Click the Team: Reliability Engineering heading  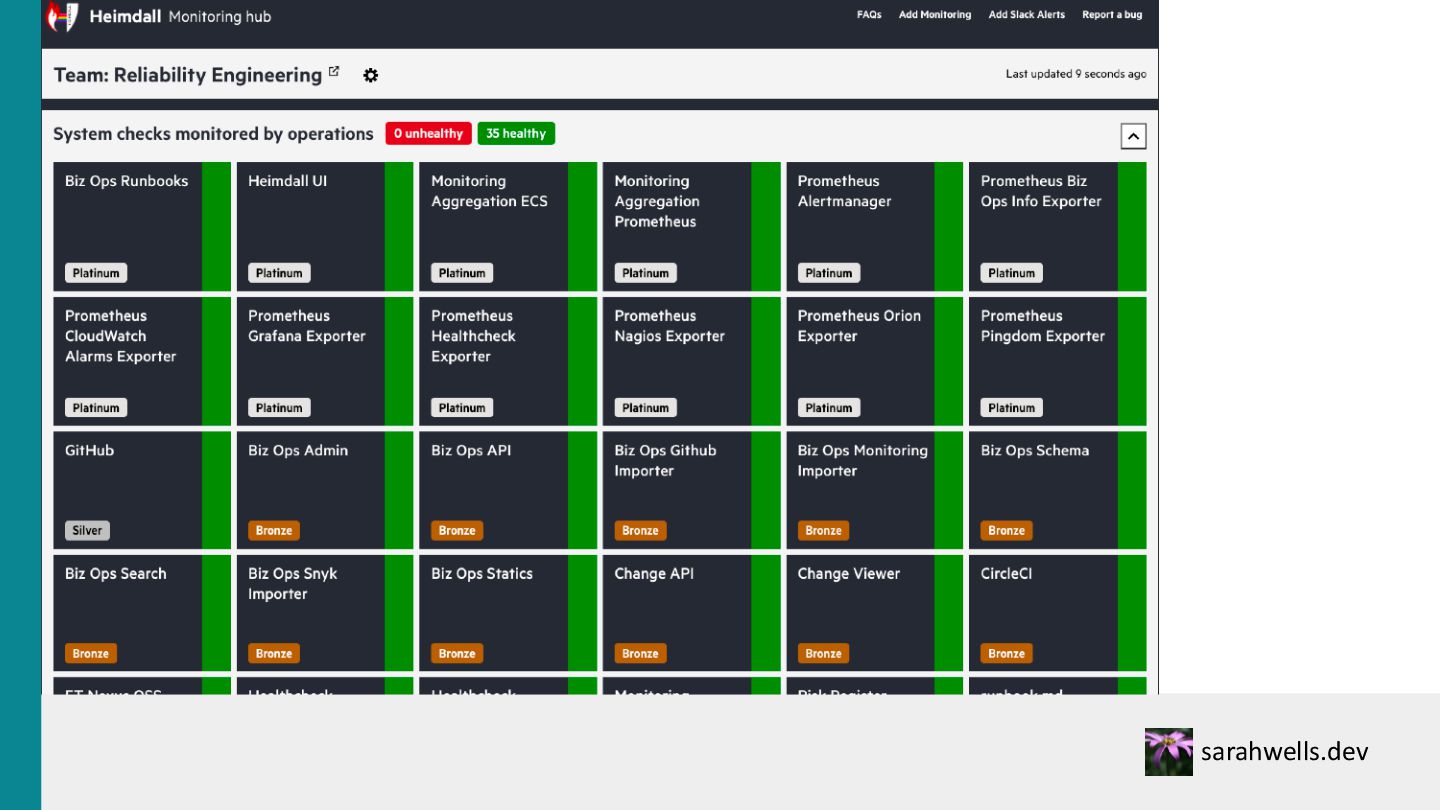pos(188,75)
